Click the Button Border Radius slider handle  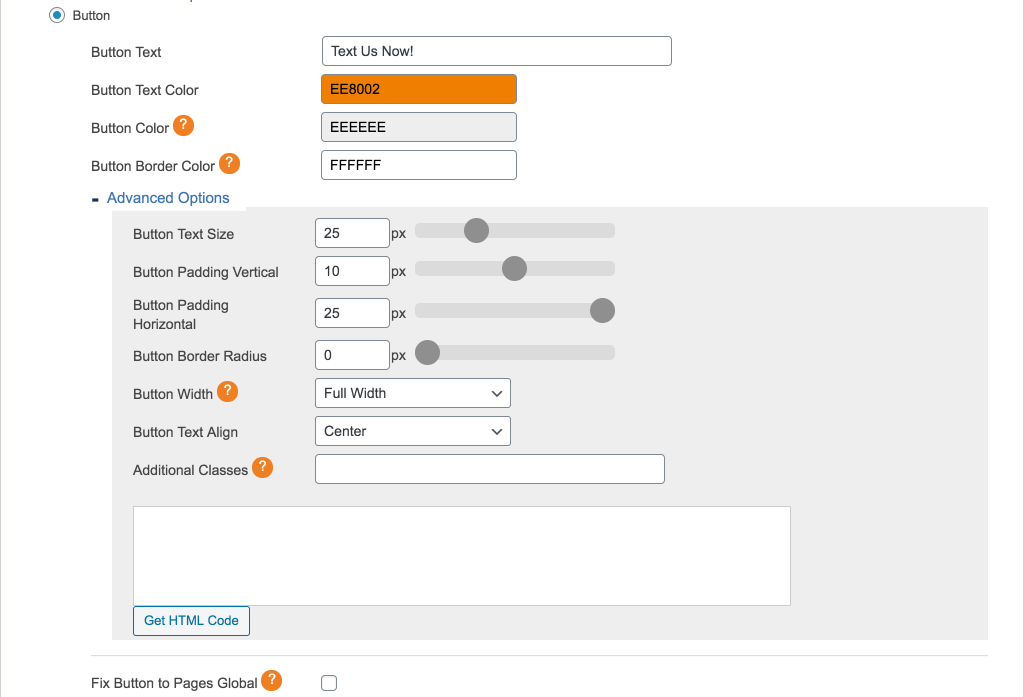coord(427,353)
